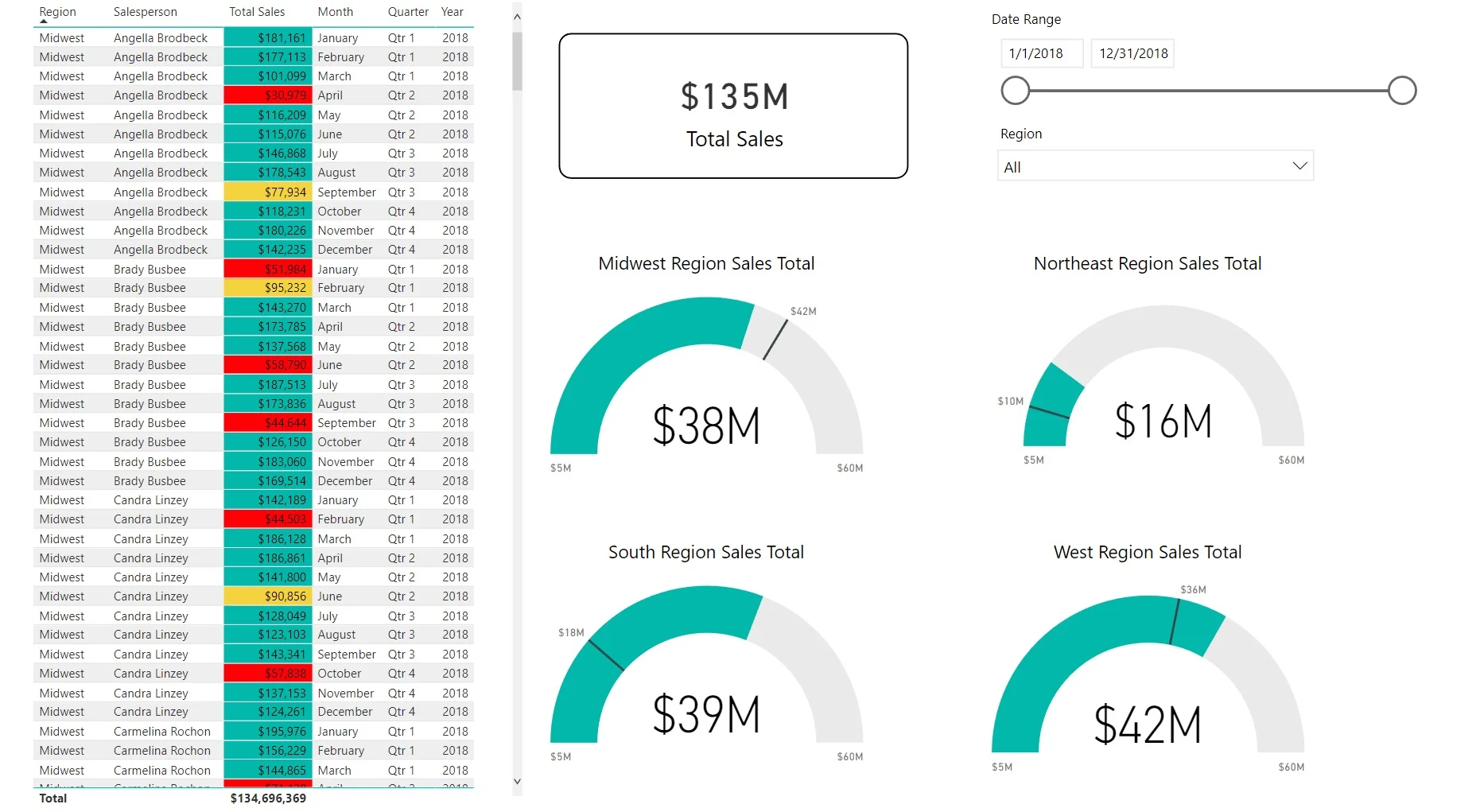
Task: Select the $180,226 November sales cell
Action: [x=268, y=230]
